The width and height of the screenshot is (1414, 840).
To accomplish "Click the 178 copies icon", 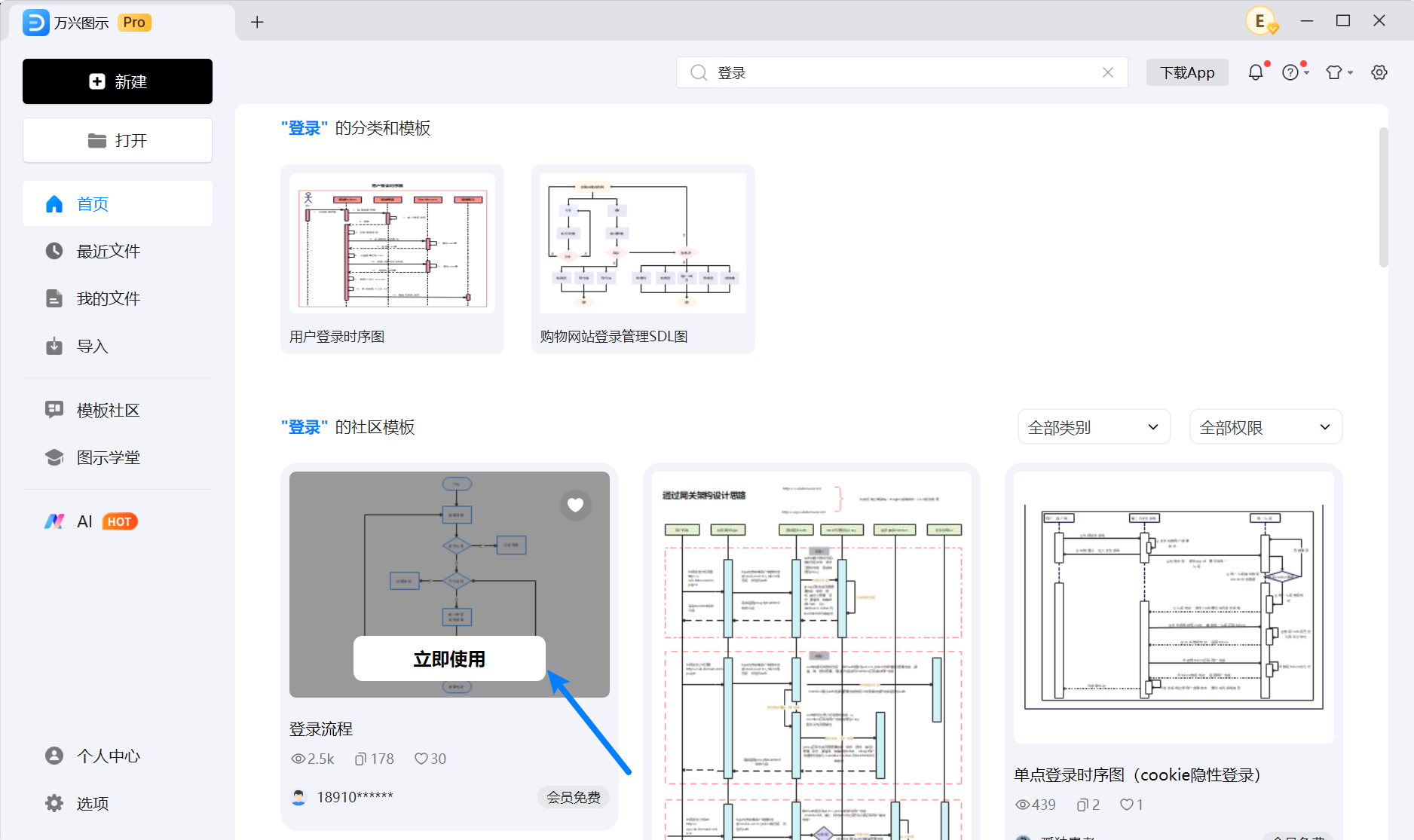I will pyautogui.click(x=360, y=759).
